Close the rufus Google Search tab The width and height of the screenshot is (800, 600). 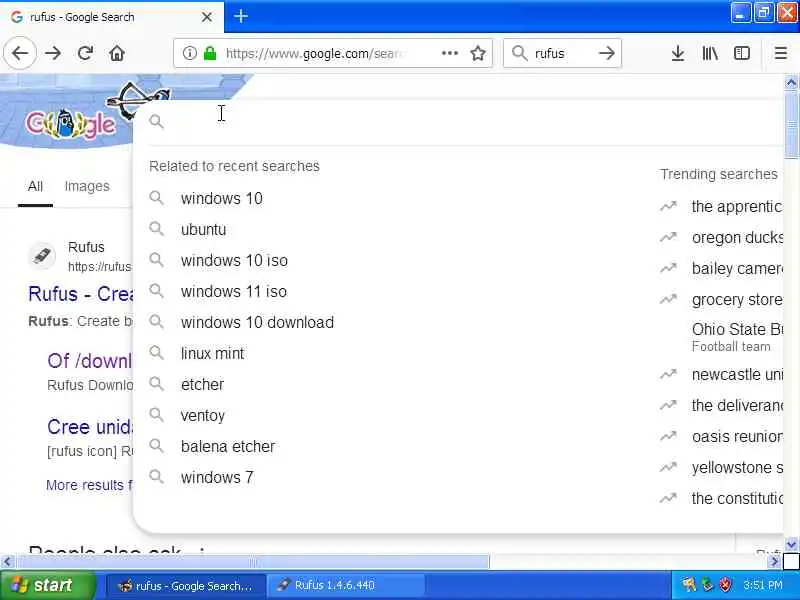pyautogui.click(x=207, y=17)
